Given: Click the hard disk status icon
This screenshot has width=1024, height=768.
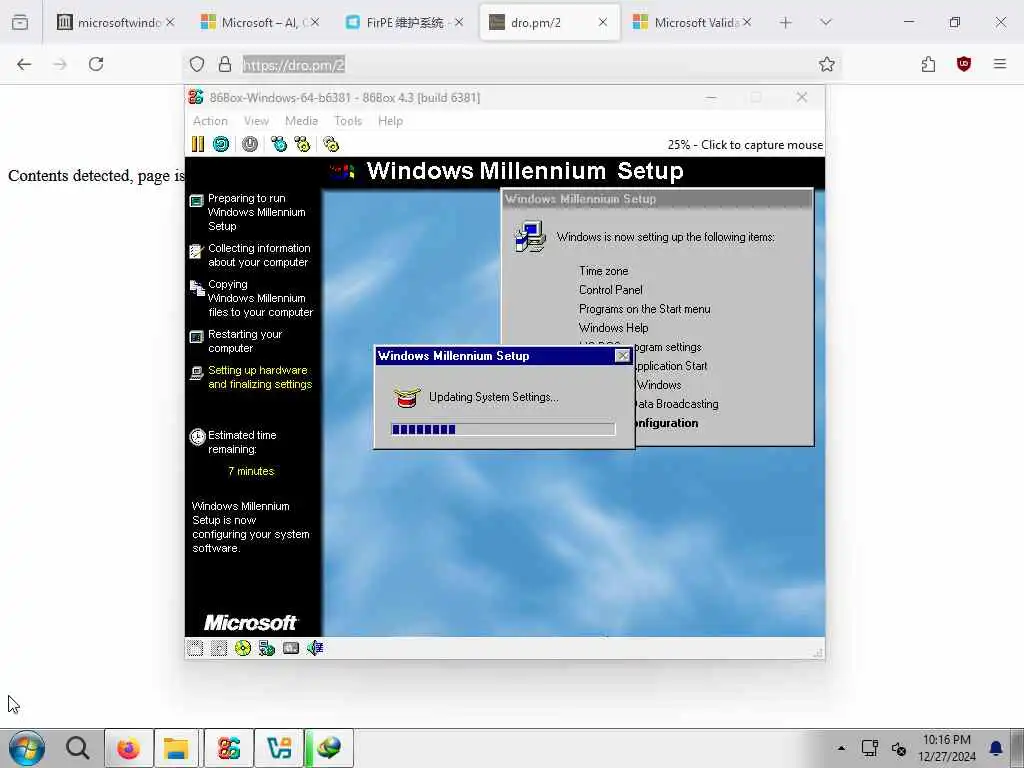Looking at the screenshot, I should [x=291, y=648].
